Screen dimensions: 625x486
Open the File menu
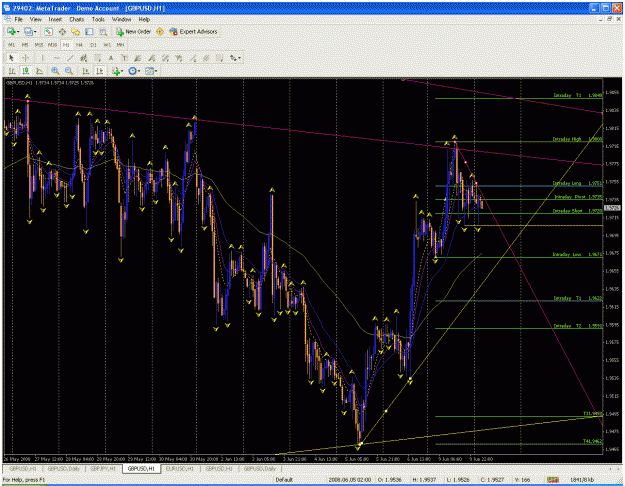point(19,19)
